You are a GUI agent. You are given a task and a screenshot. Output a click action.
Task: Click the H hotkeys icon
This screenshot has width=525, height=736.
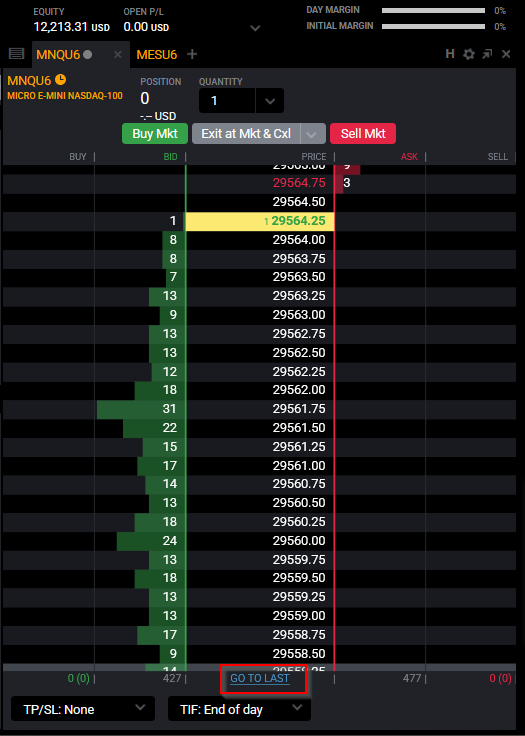coord(449,54)
